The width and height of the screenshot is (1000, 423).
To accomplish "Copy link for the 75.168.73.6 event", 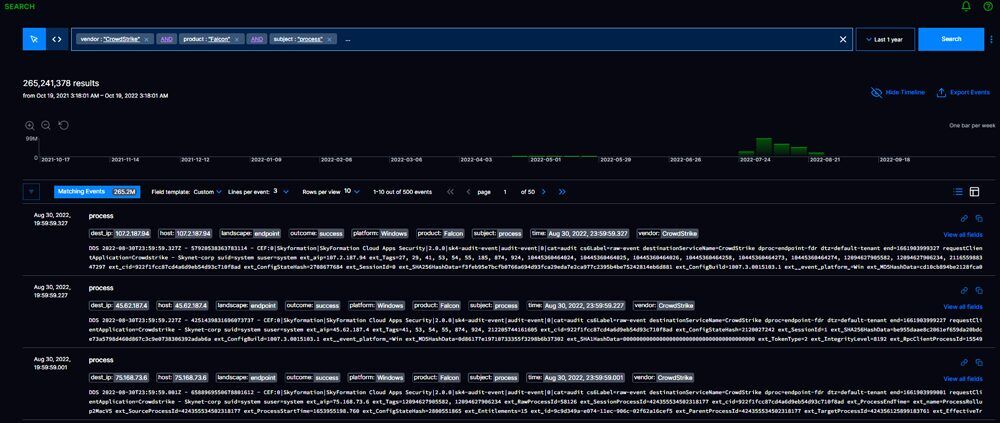I will tap(964, 362).
